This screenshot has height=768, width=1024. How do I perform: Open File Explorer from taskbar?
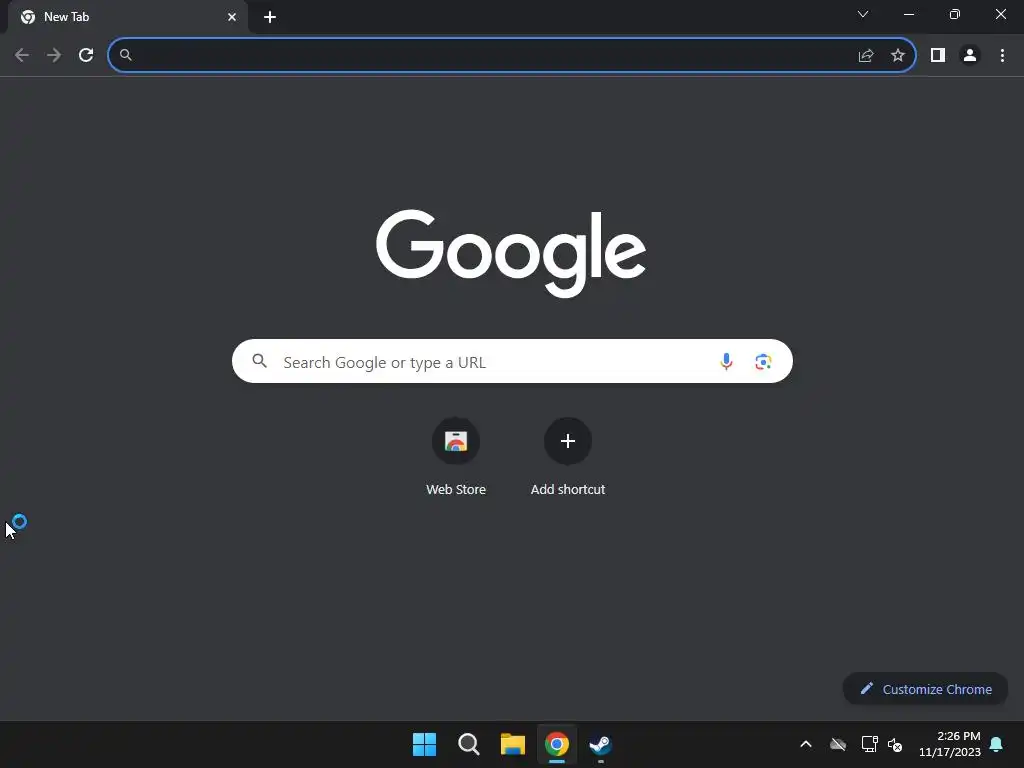point(513,744)
